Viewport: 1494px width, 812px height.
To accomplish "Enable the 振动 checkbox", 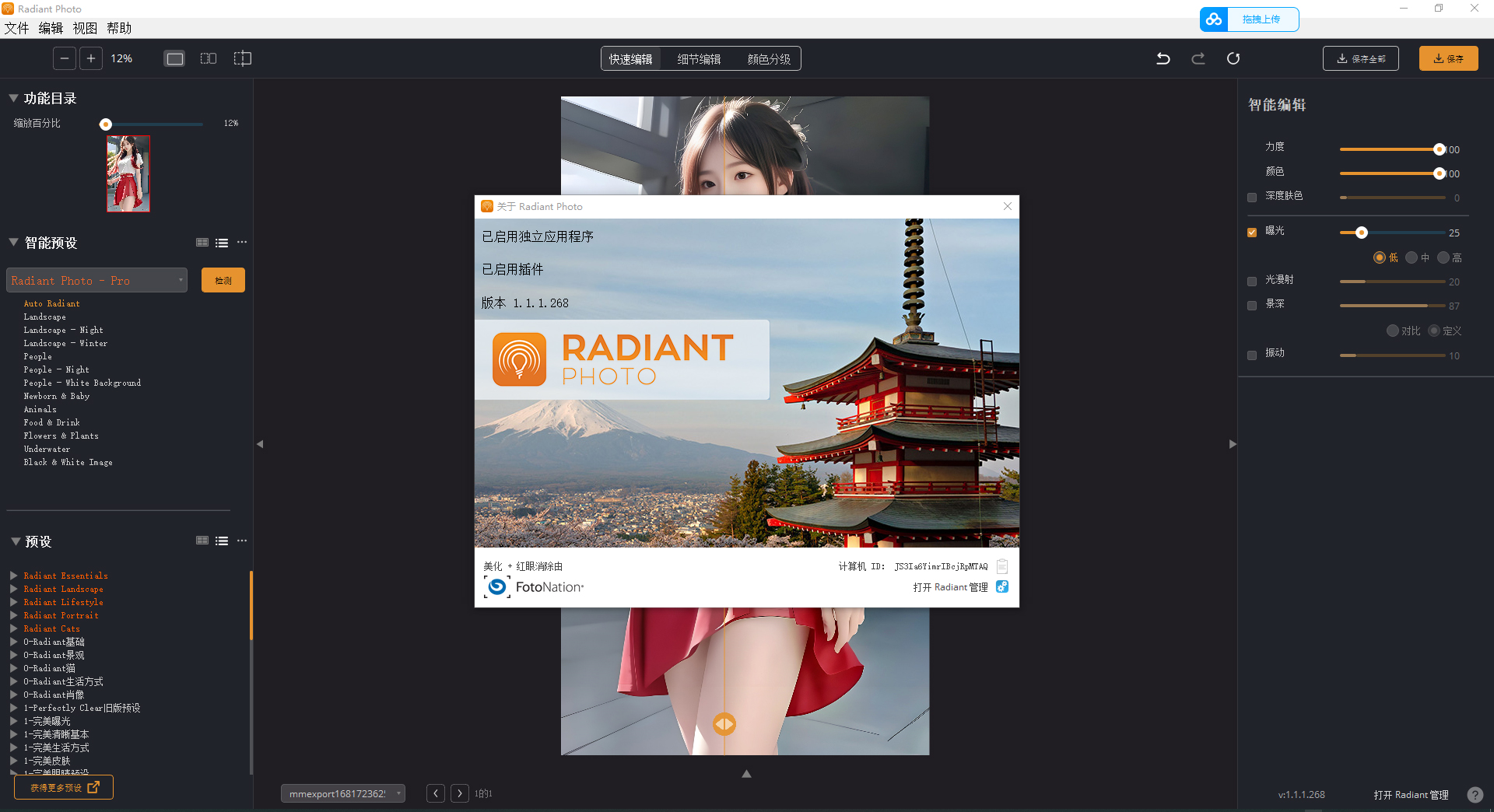I will 1252,355.
